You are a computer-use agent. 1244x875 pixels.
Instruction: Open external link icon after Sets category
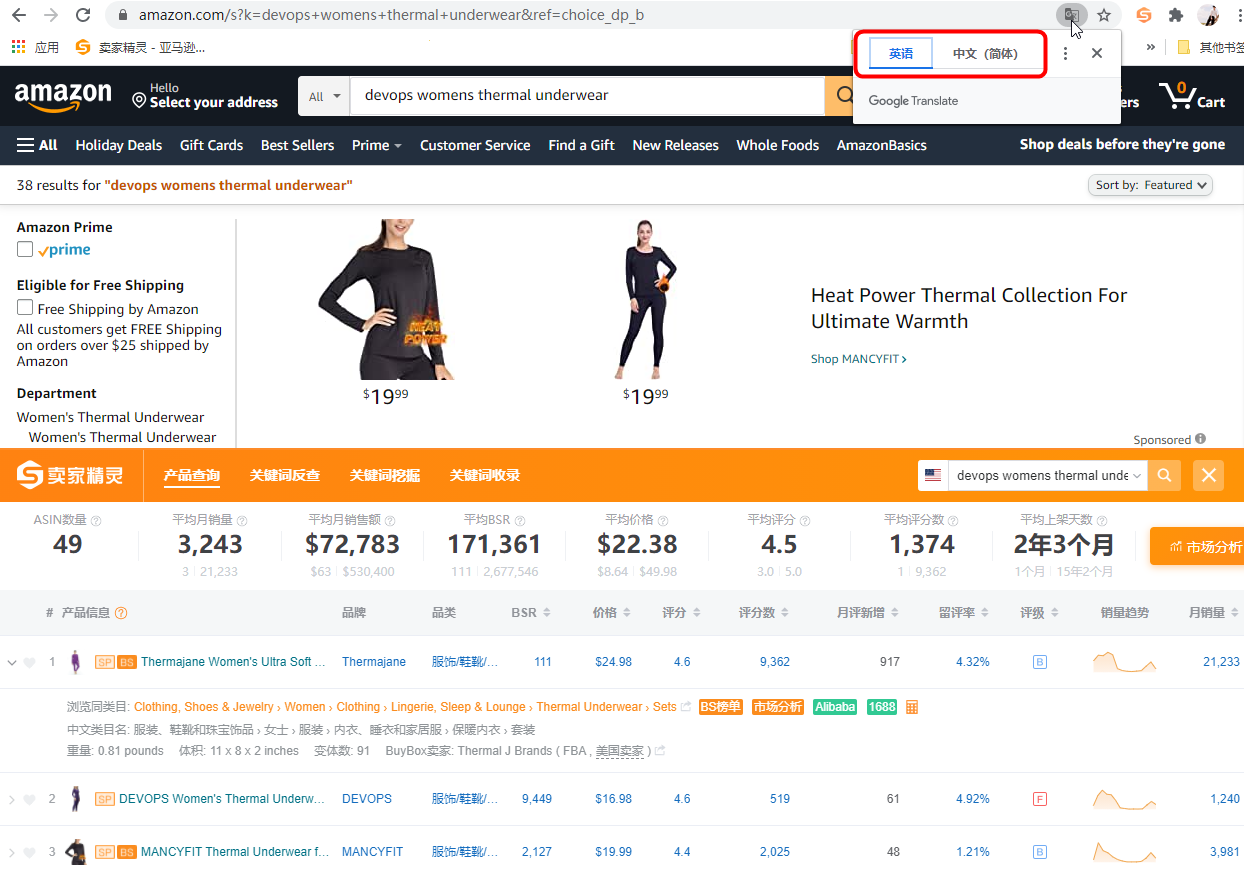coord(686,707)
